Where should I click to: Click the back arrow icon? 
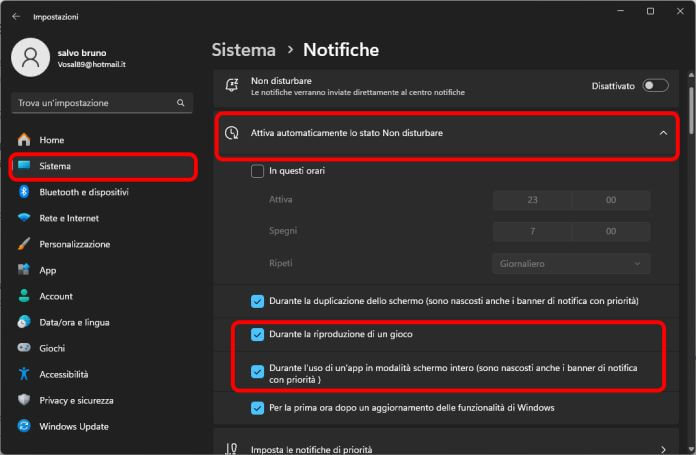[x=16, y=16]
